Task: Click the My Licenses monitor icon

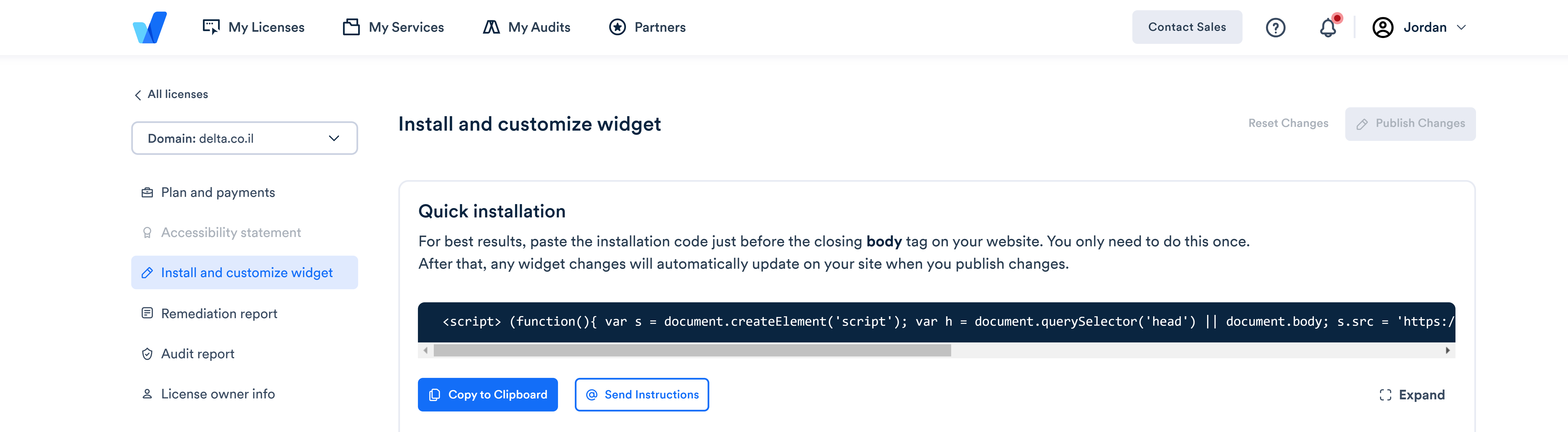Action: point(211,27)
